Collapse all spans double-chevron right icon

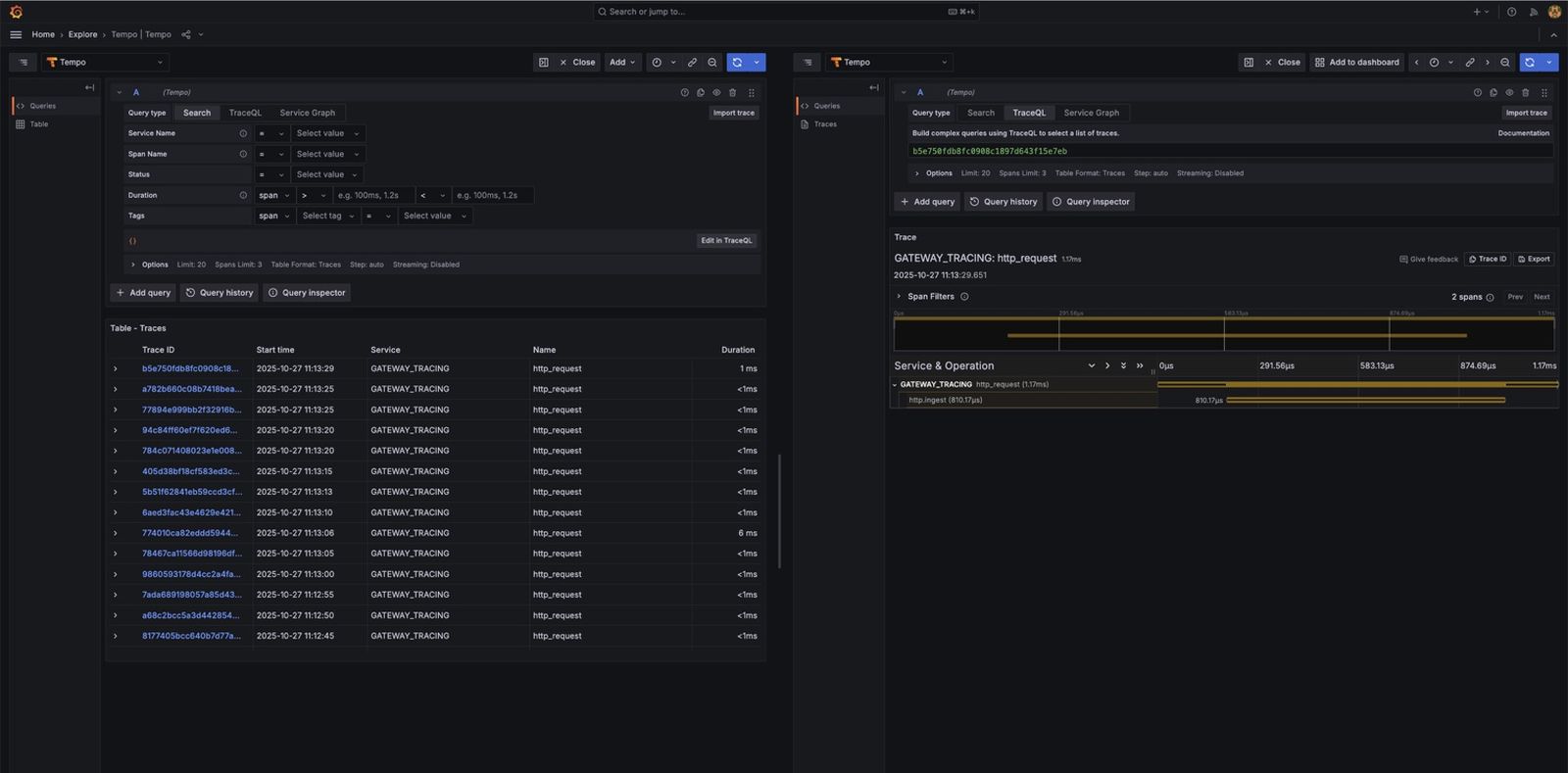1140,365
